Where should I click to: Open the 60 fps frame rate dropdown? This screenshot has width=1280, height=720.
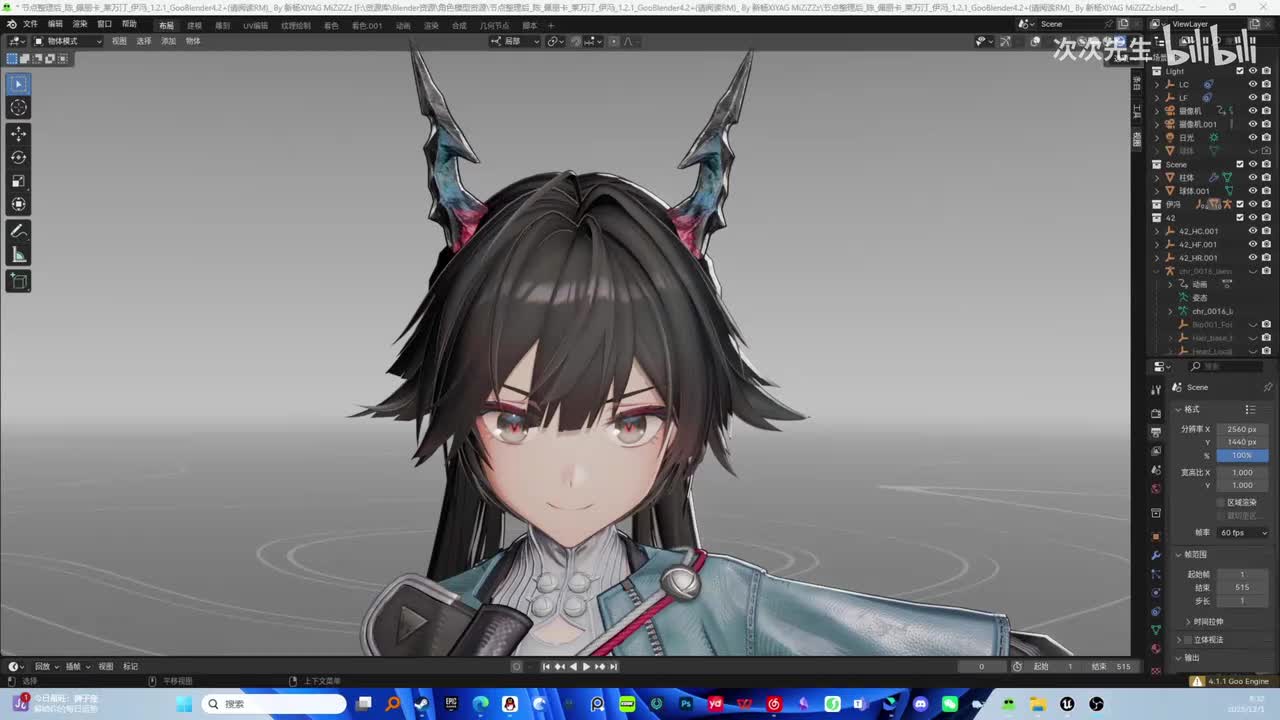point(1242,533)
